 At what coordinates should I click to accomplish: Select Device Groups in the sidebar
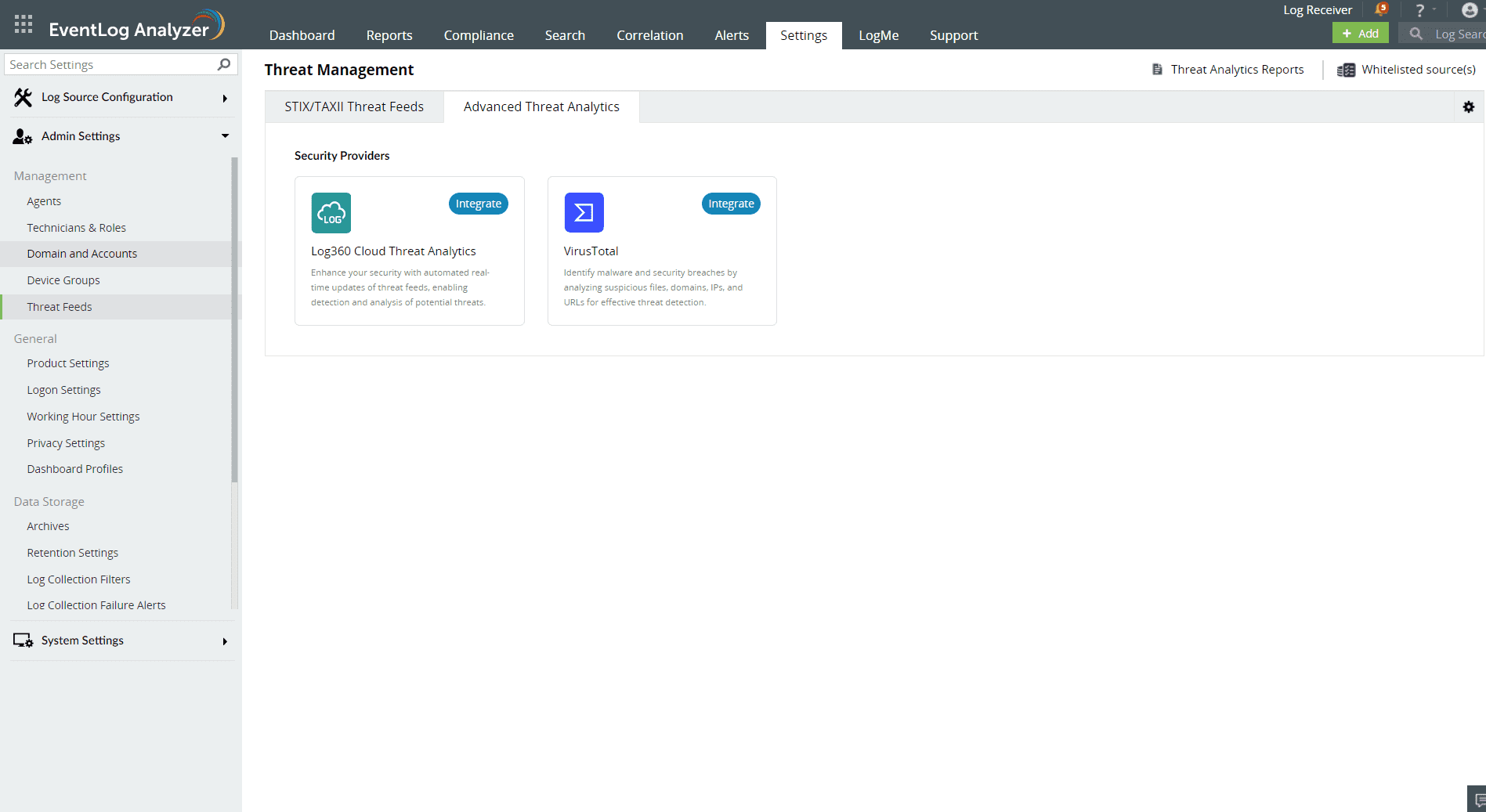coord(63,280)
